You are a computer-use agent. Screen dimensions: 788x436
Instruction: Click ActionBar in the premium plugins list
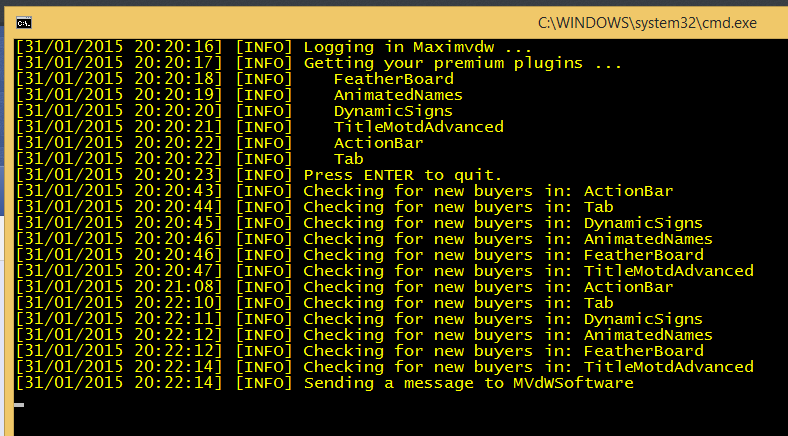tap(379, 144)
